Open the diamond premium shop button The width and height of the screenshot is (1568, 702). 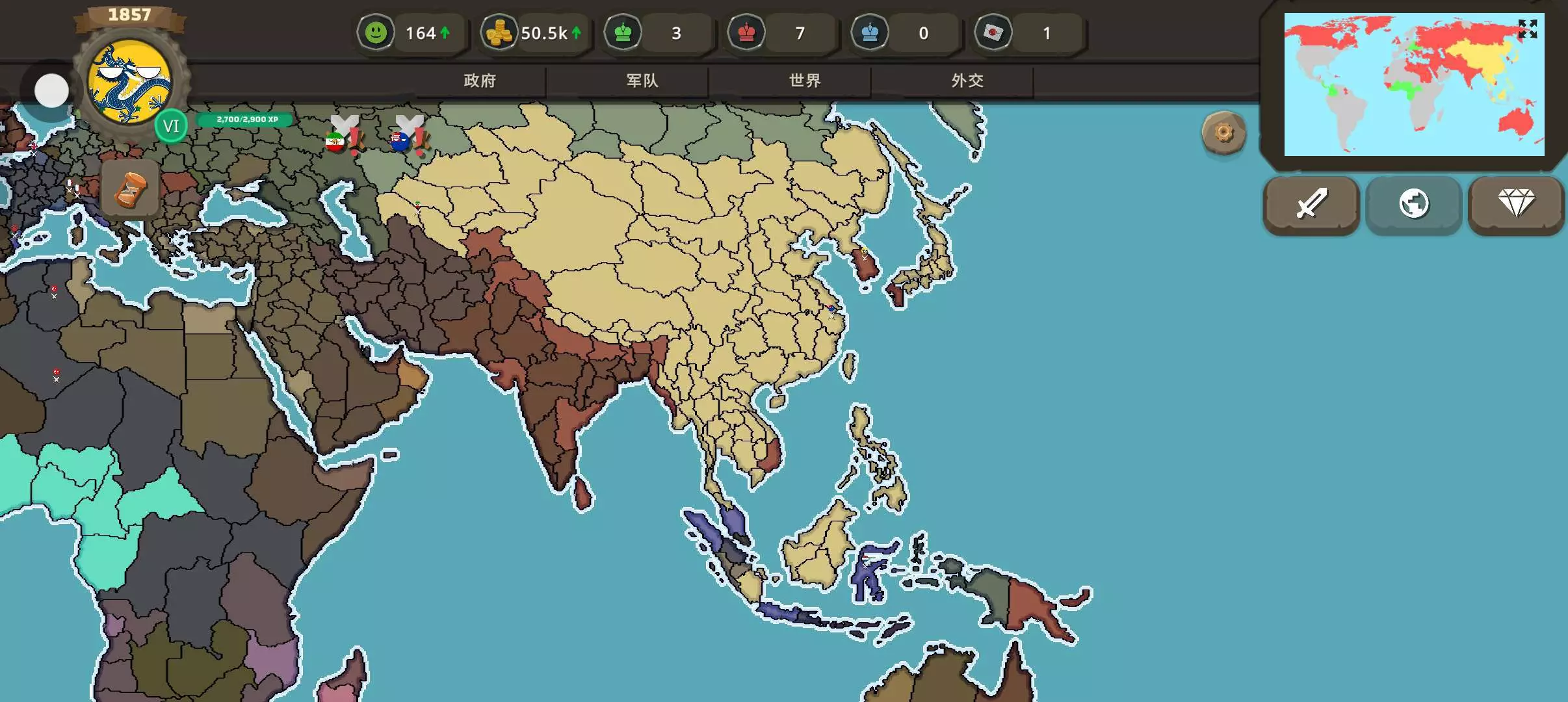click(1516, 204)
